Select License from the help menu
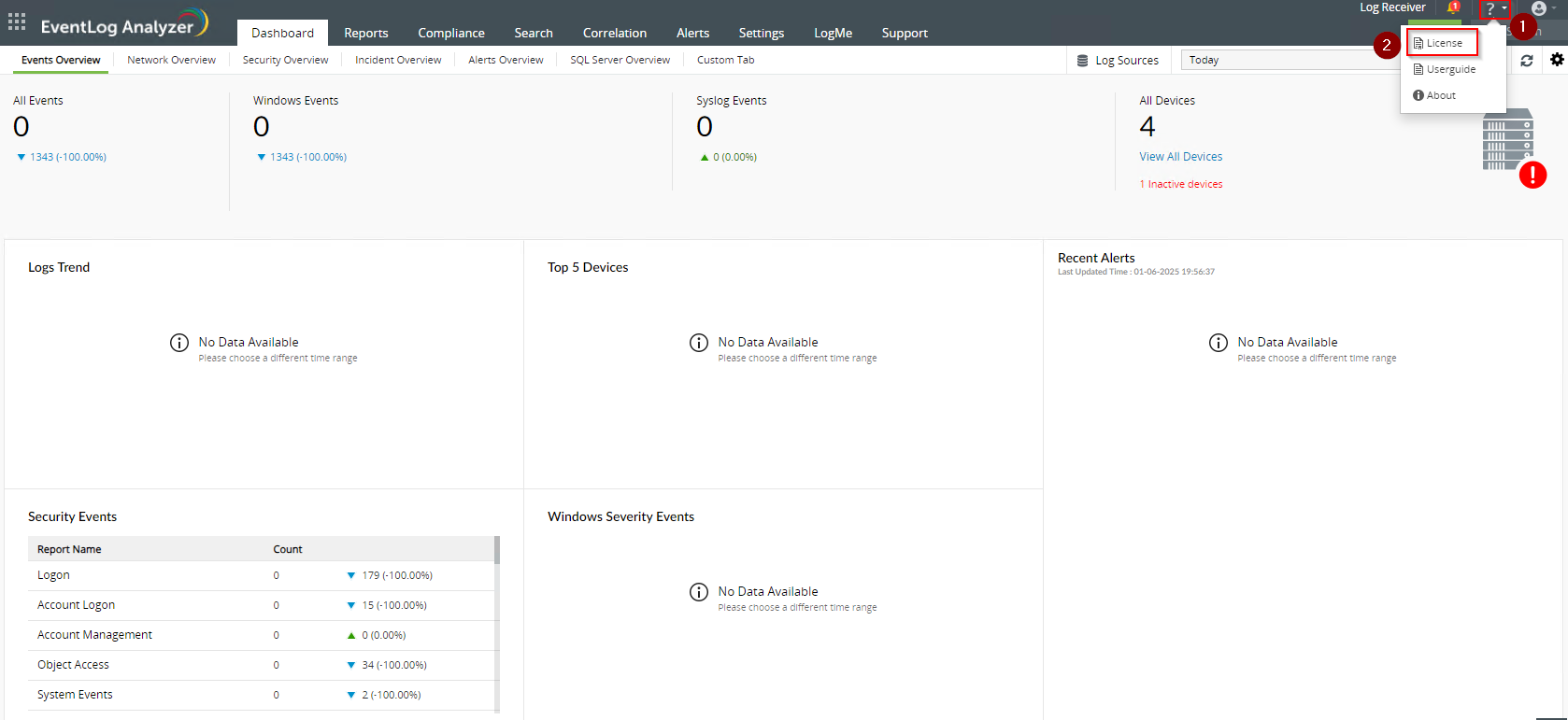 1443,43
